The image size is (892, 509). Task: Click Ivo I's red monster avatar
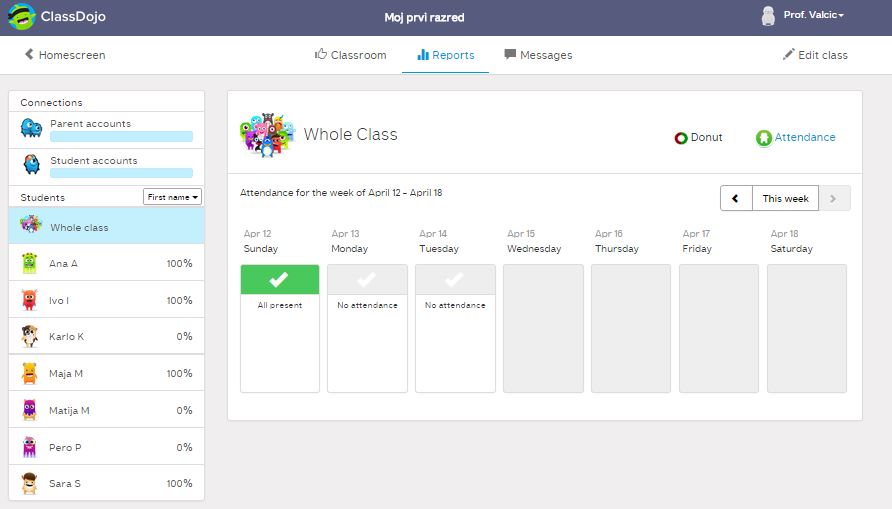pos(31,300)
